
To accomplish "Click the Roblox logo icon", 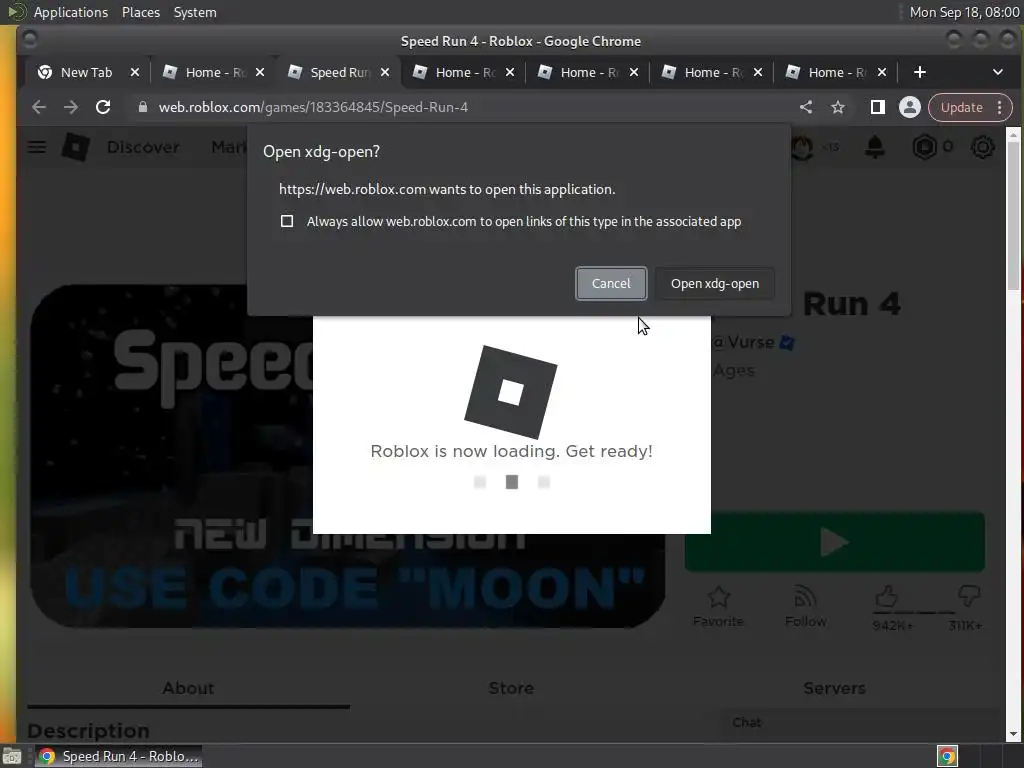I will click(76, 147).
